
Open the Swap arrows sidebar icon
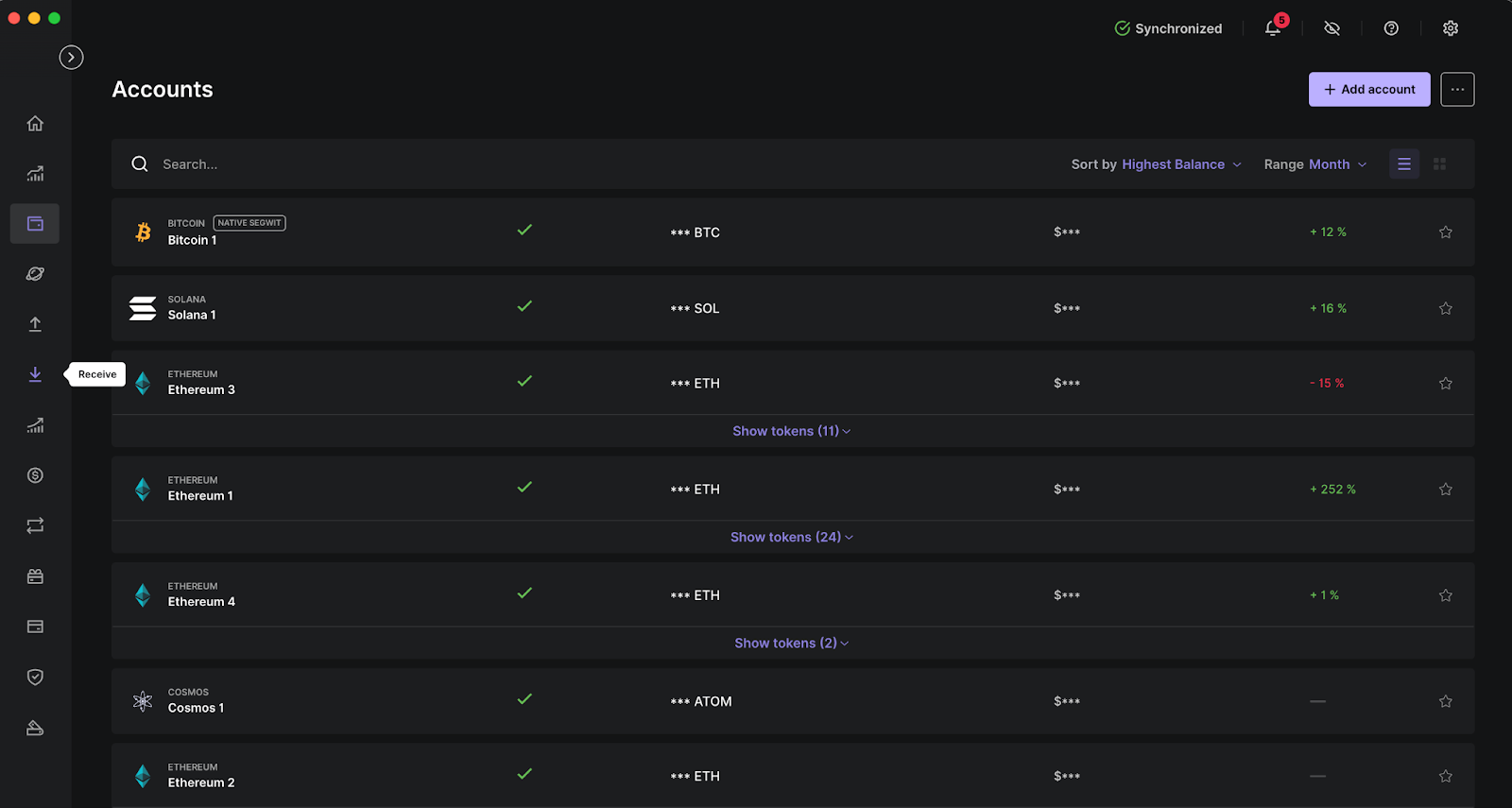tap(35, 525)
